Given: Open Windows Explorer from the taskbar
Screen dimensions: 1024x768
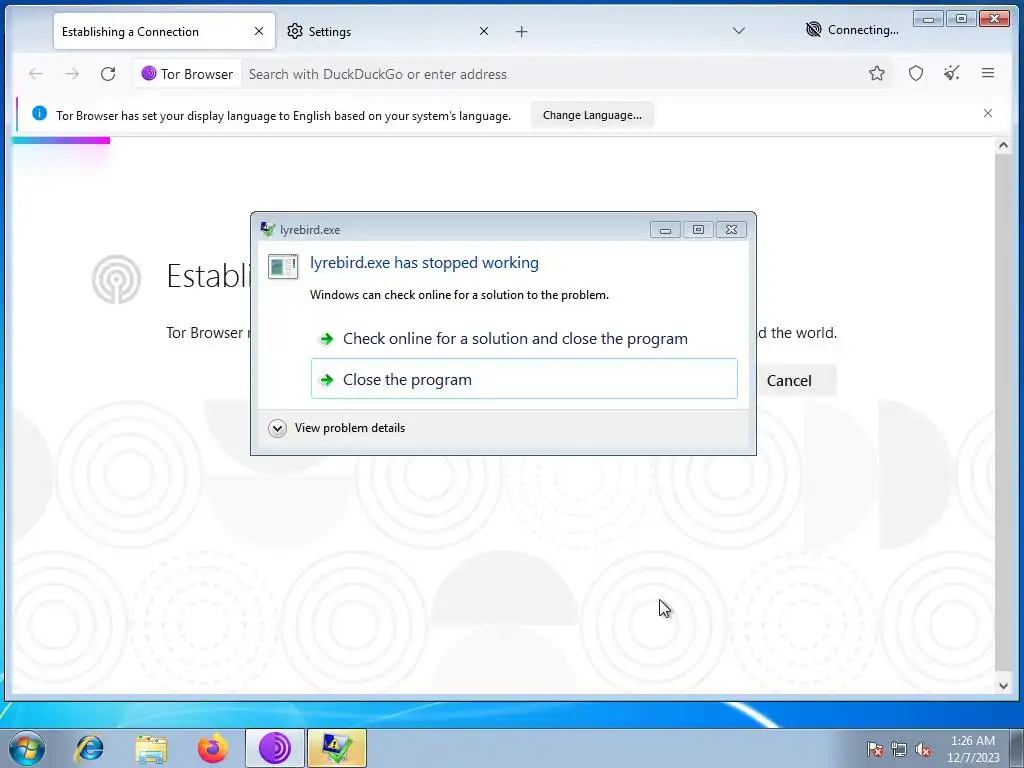Looking at the screenshot, I should click(151, 748).
